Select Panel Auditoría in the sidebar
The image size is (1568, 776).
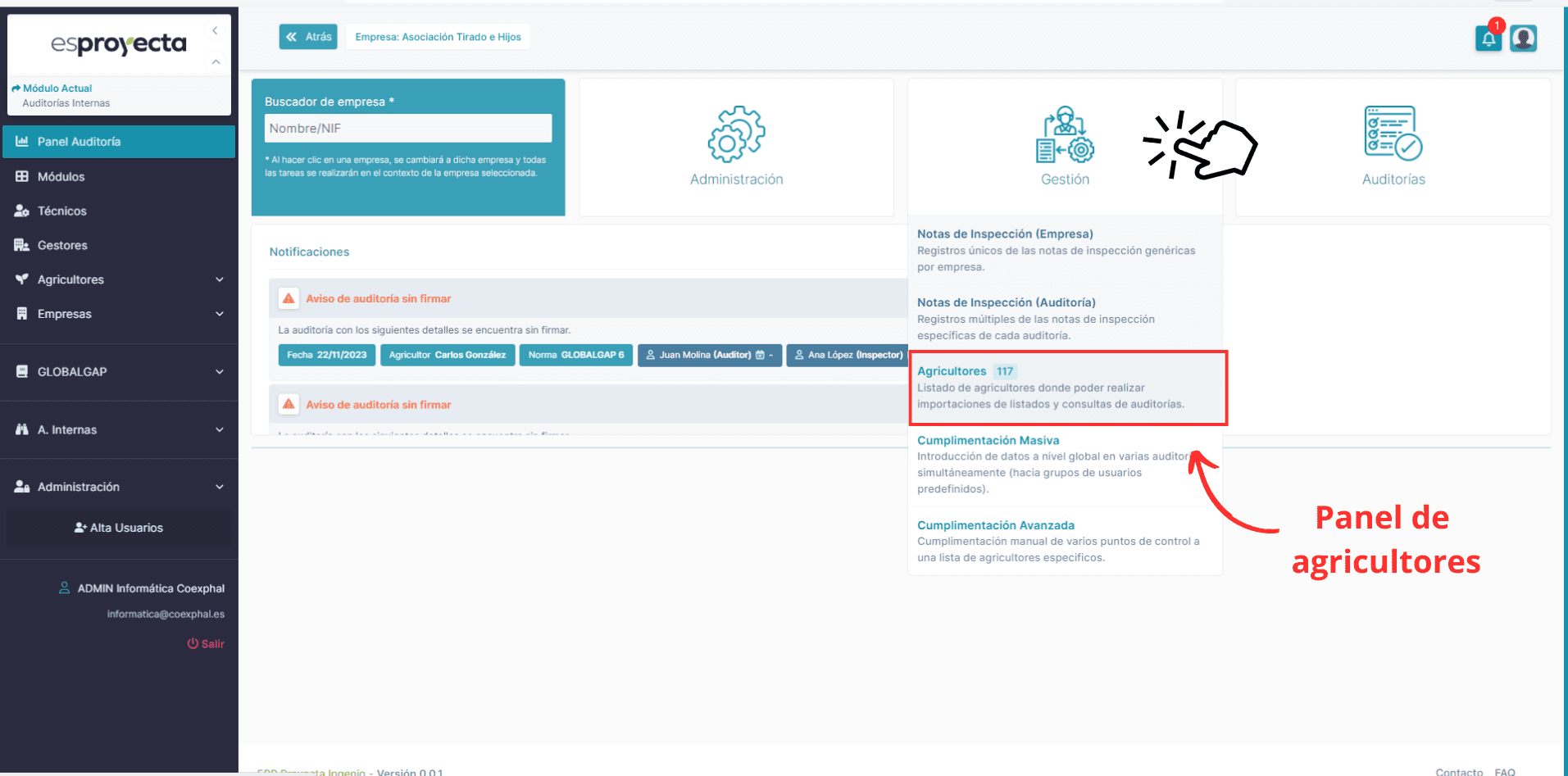119,142
